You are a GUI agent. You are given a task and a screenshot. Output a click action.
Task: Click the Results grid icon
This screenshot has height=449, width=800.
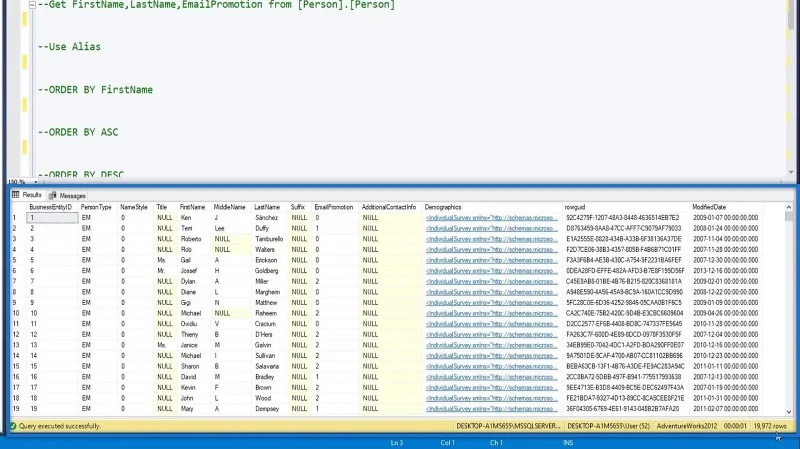coord(16,195)
